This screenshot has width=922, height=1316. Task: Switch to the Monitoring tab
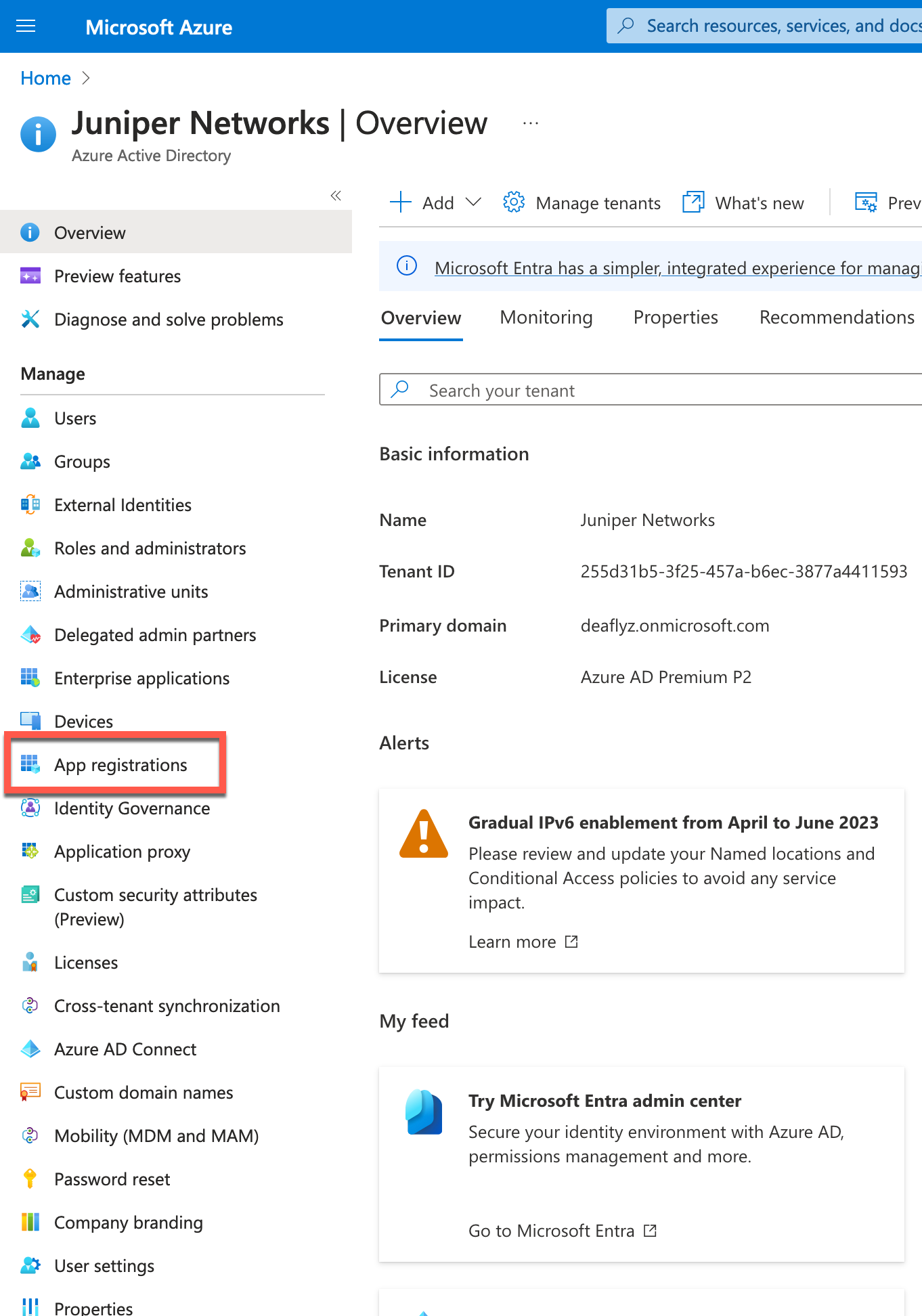pyautogui.click(x=546, y=317)
